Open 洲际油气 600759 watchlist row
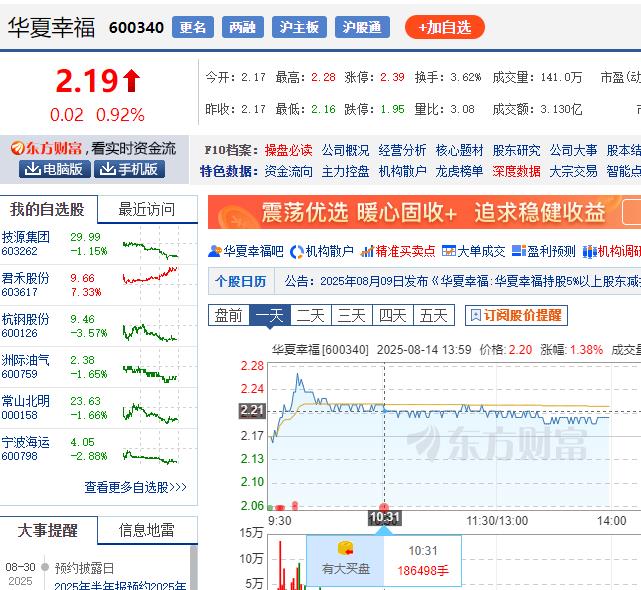Screen dimensions: 641x590 coord(99,367)
